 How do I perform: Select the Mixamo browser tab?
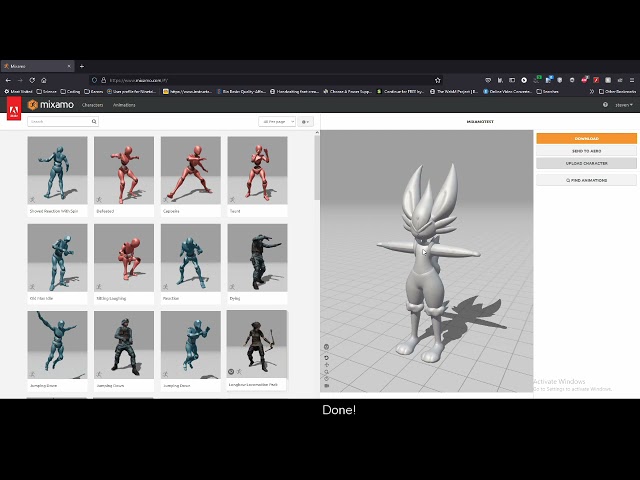tap(38, 66)
